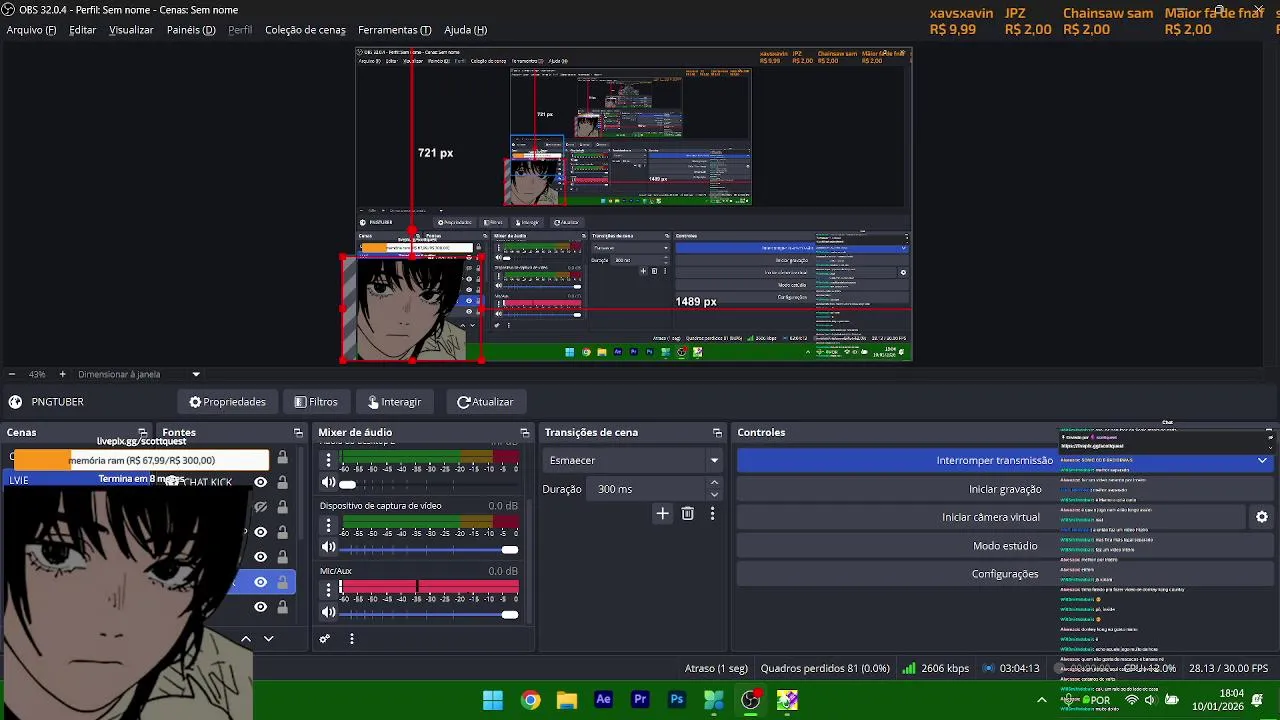
Task: Click Interromper transmissão to stop streaming
Action: click(x=994, y=460)
